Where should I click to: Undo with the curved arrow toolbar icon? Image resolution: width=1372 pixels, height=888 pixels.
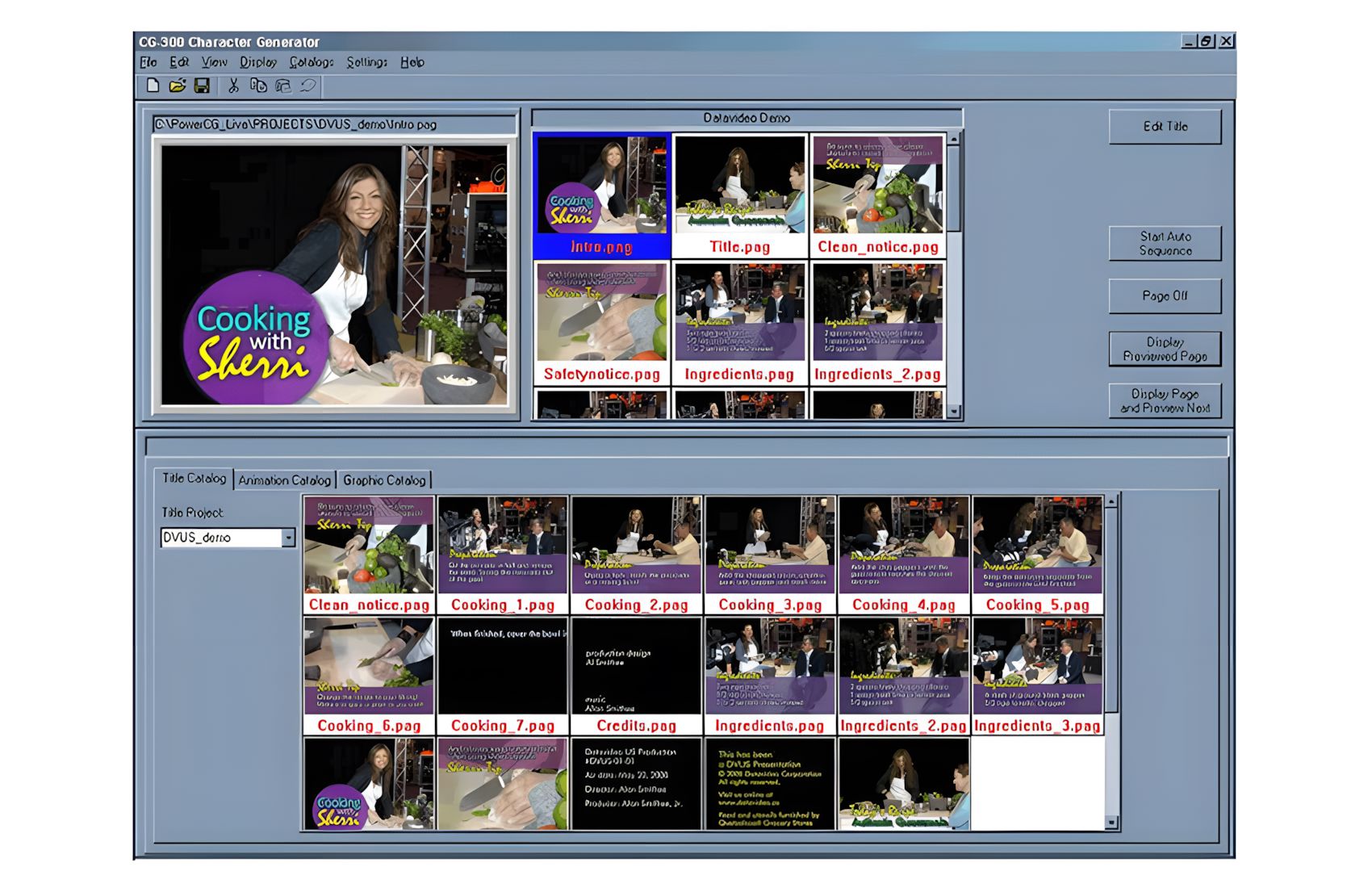[307, 86]
